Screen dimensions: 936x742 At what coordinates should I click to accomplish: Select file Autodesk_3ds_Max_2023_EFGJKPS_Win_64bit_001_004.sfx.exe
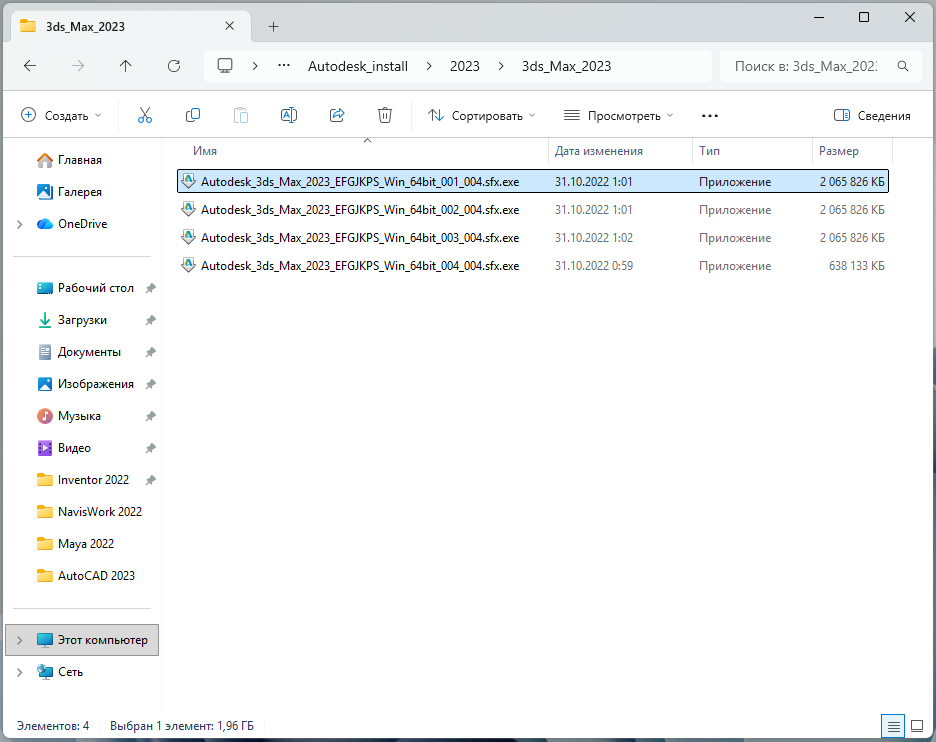[x=532, y=181]
